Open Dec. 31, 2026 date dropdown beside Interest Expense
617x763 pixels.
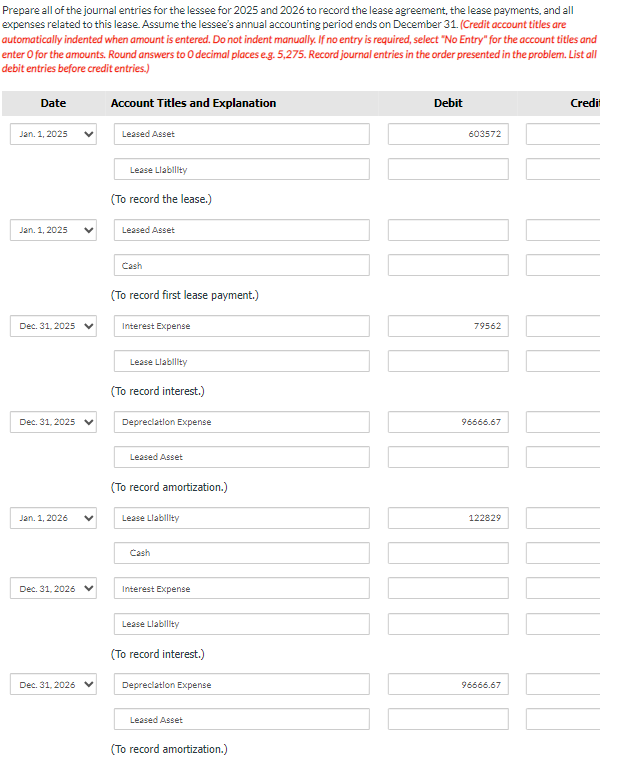(53, 589)
